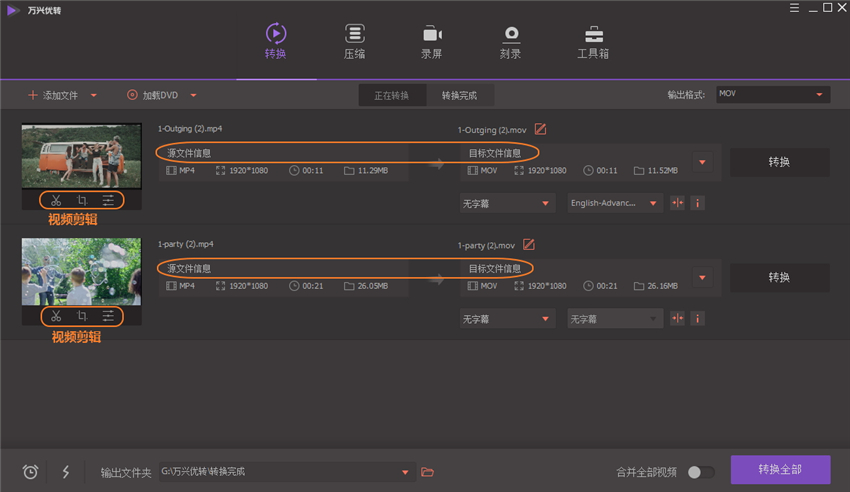Expand the 输出格式 MOV dropdown
The height and width of the screenshot is (492, 850).
(x=773, y=94)
